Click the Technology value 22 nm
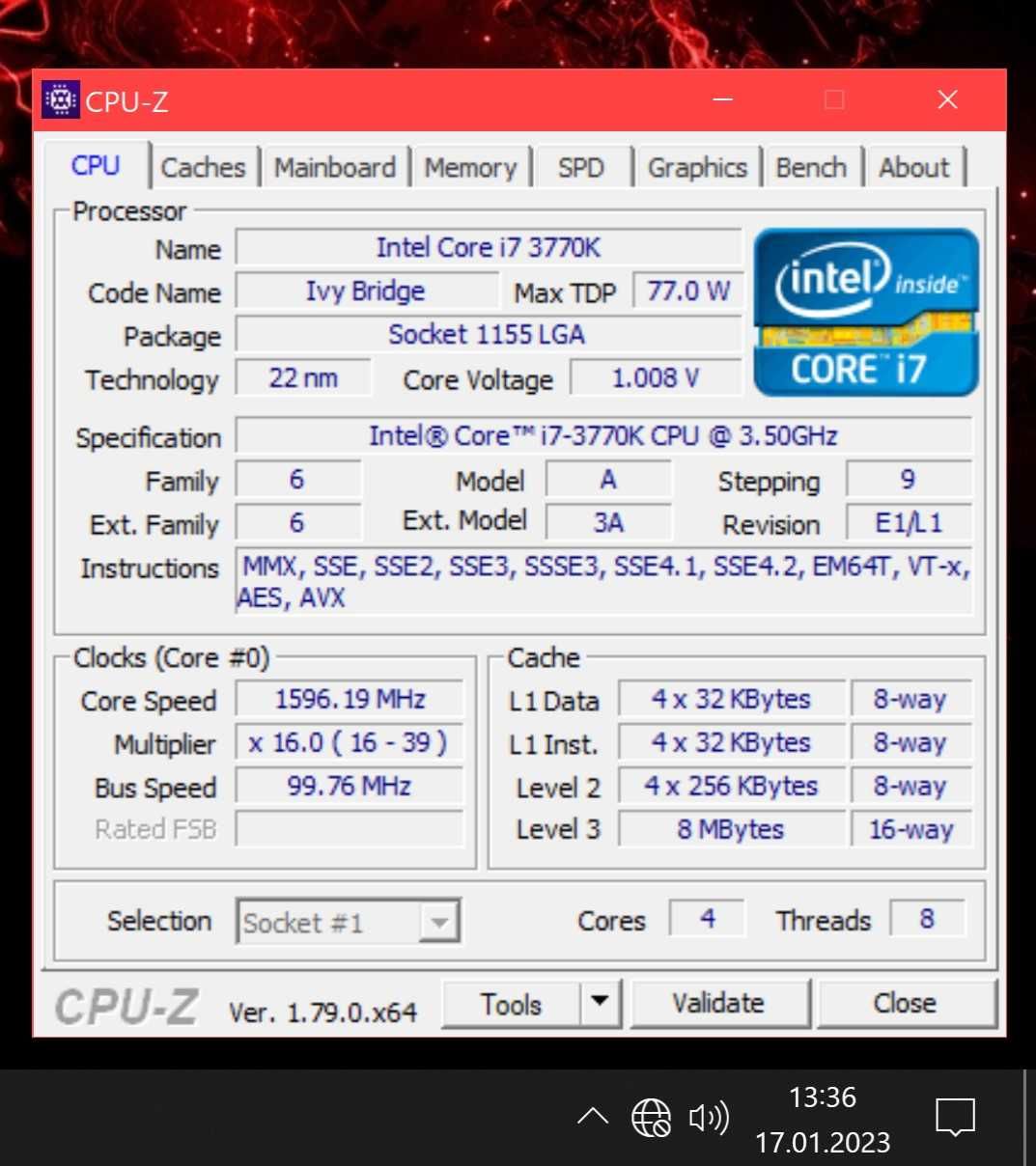The width and height of the screenshot is (1036, 1166). pos(303,377)
